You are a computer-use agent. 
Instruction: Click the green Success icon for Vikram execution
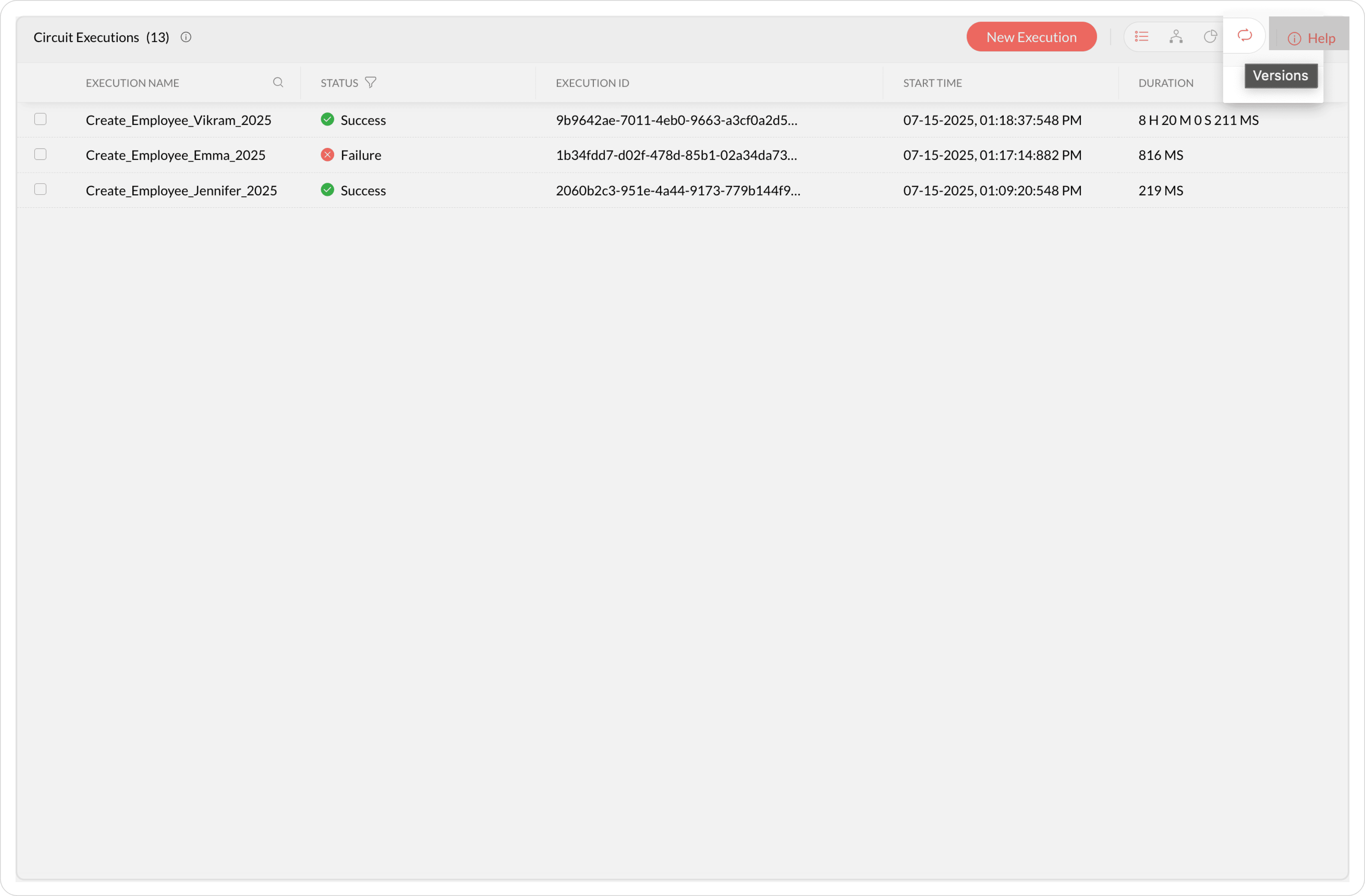click(x=328, y=119)
